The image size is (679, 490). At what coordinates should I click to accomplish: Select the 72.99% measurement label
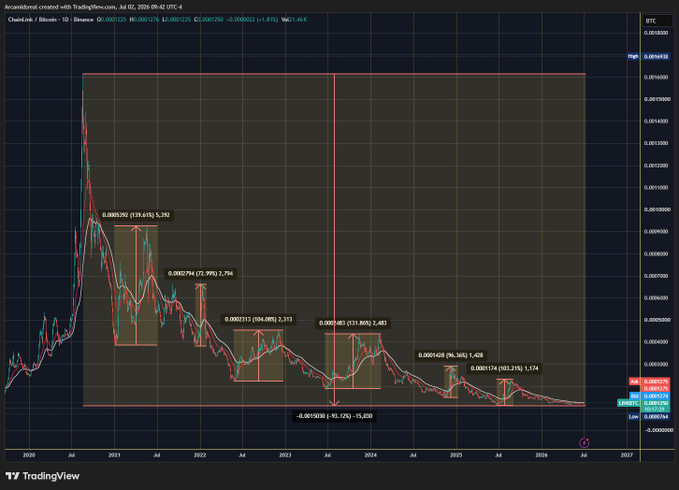point(200,274)
